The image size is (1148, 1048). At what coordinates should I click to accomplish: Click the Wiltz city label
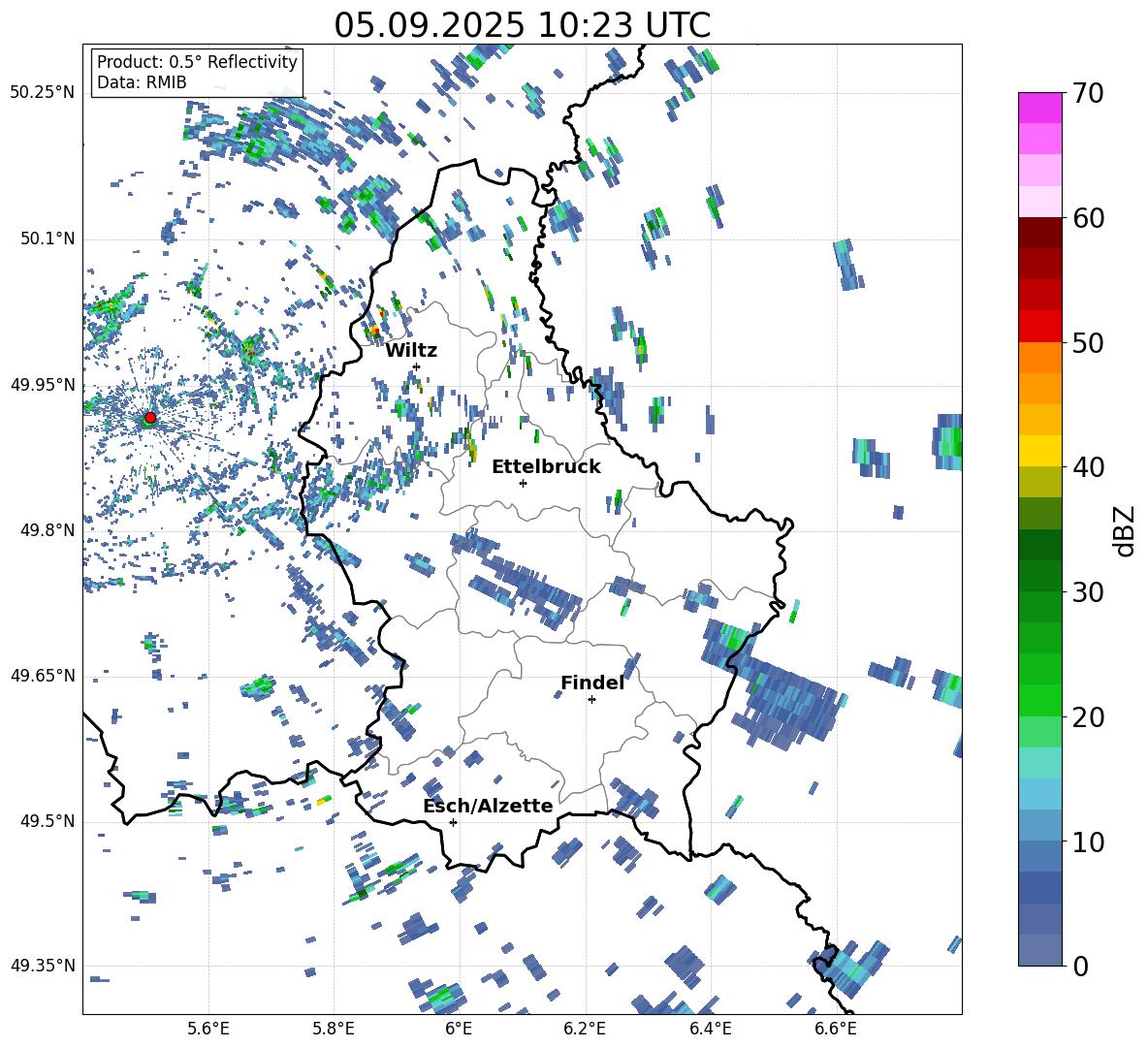coord(411,351)
